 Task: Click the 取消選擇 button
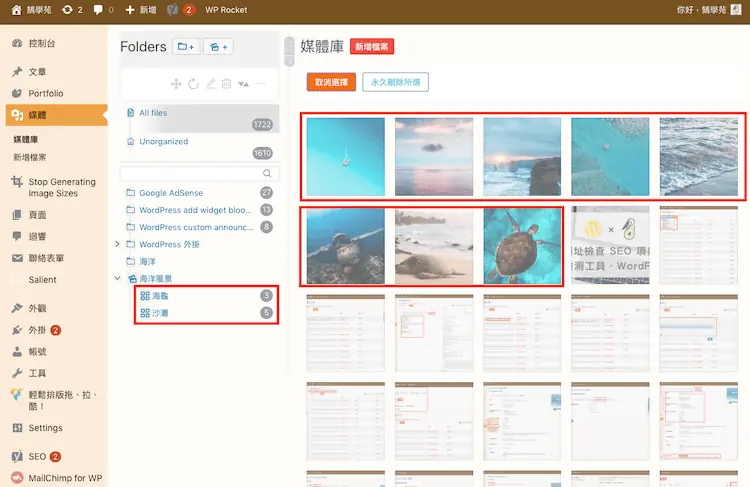point(331,82)
